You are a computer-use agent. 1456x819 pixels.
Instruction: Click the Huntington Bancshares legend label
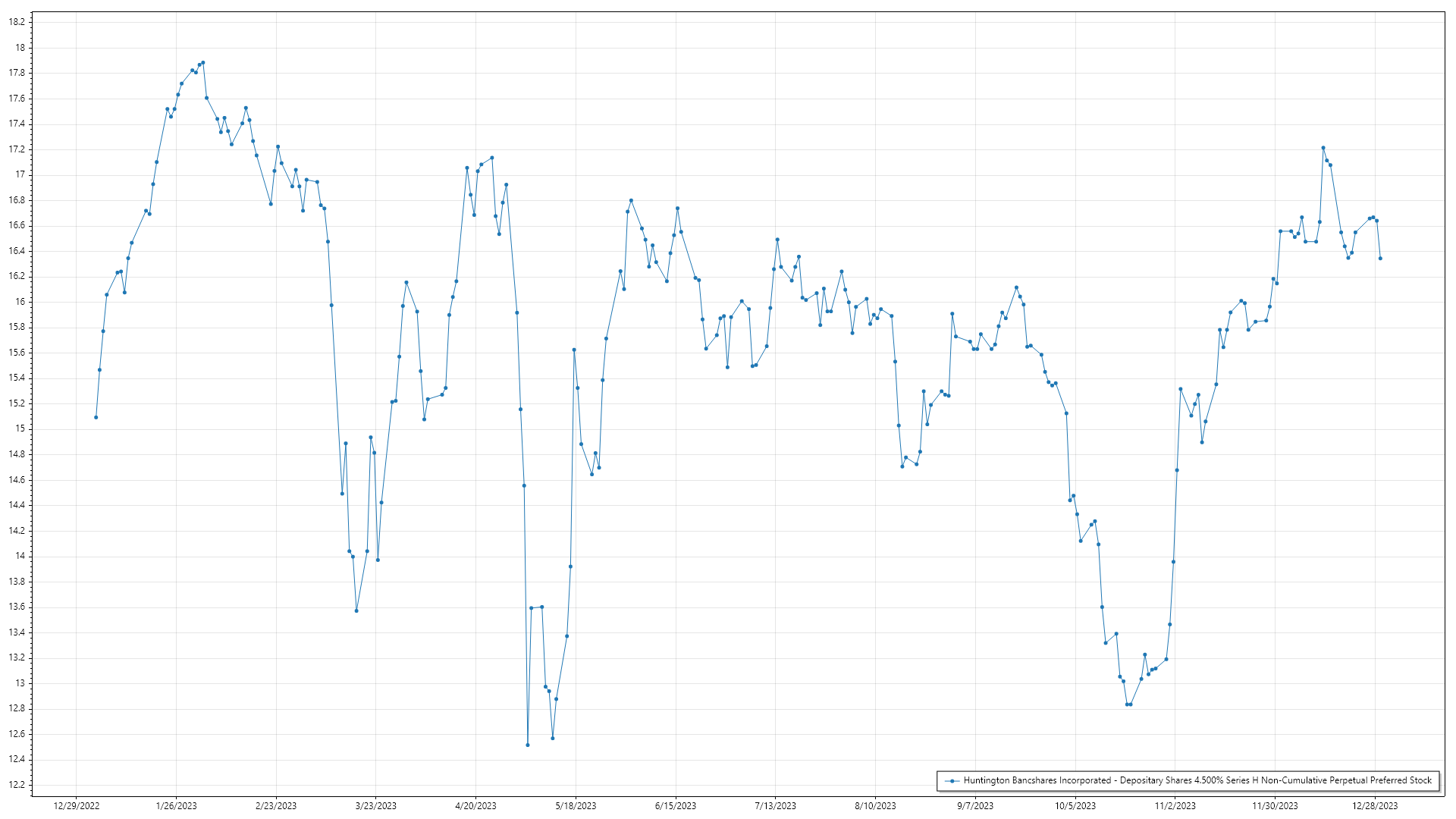pos(1197,780)
